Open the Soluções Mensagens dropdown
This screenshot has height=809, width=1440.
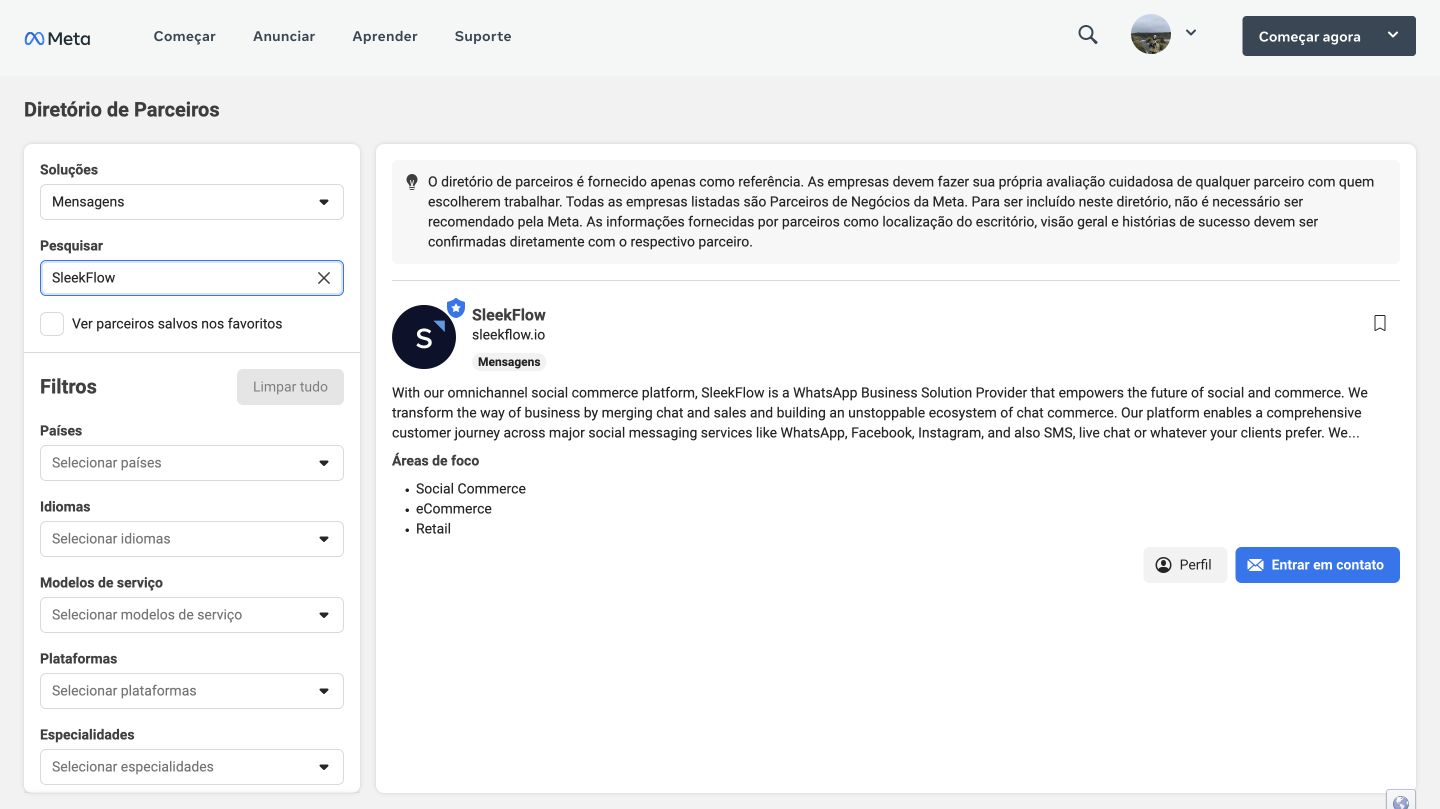192,202
